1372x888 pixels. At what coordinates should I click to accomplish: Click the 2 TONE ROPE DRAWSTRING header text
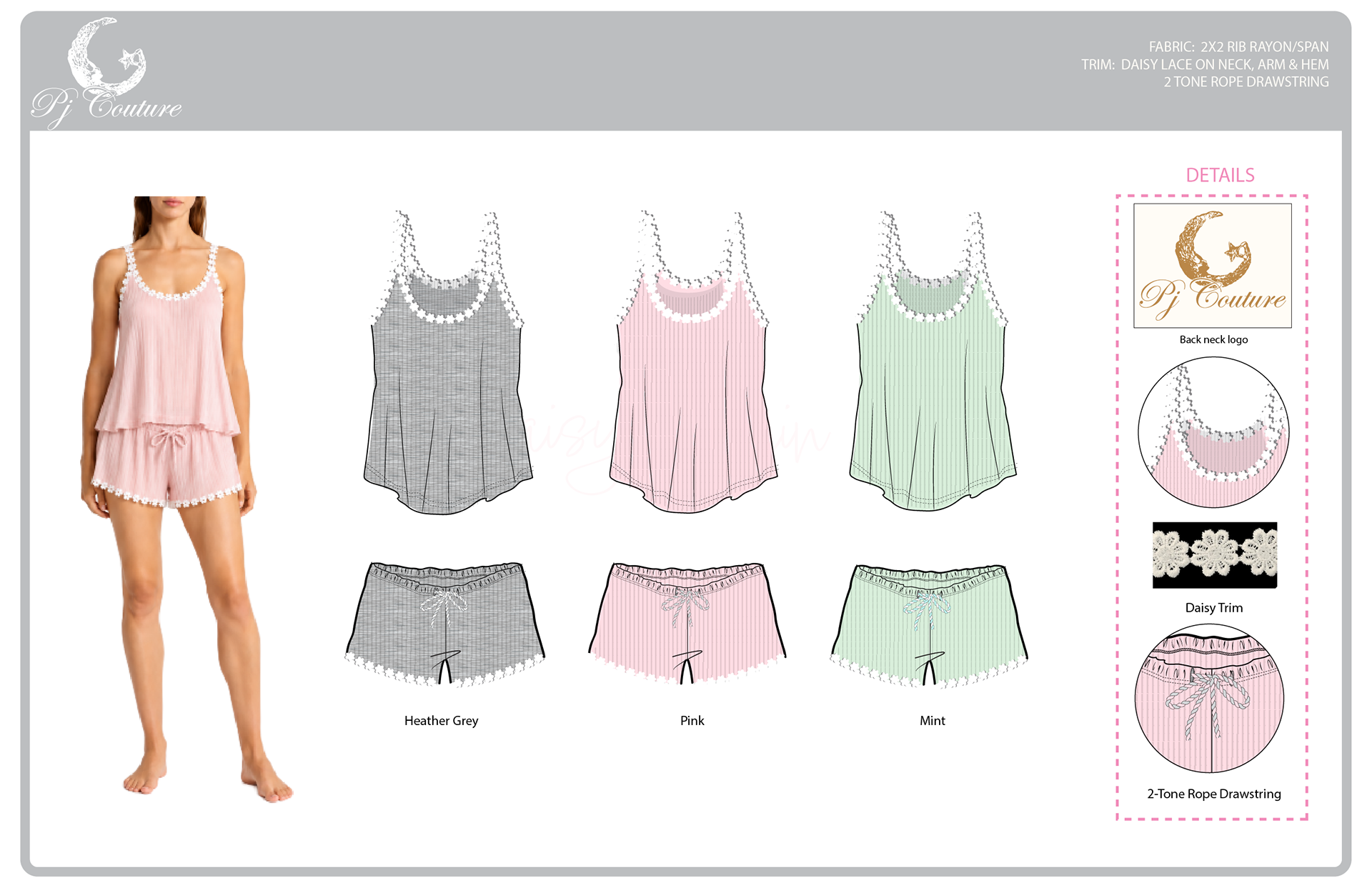1246,82
